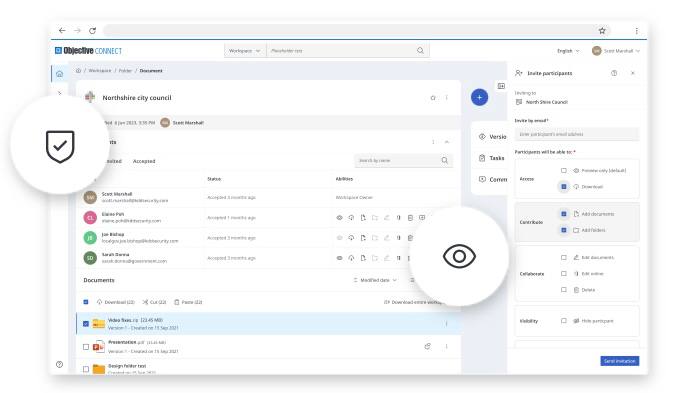686x393 pixels.
Task: Check the Edit online checkbox
Action: click(564, 274)
